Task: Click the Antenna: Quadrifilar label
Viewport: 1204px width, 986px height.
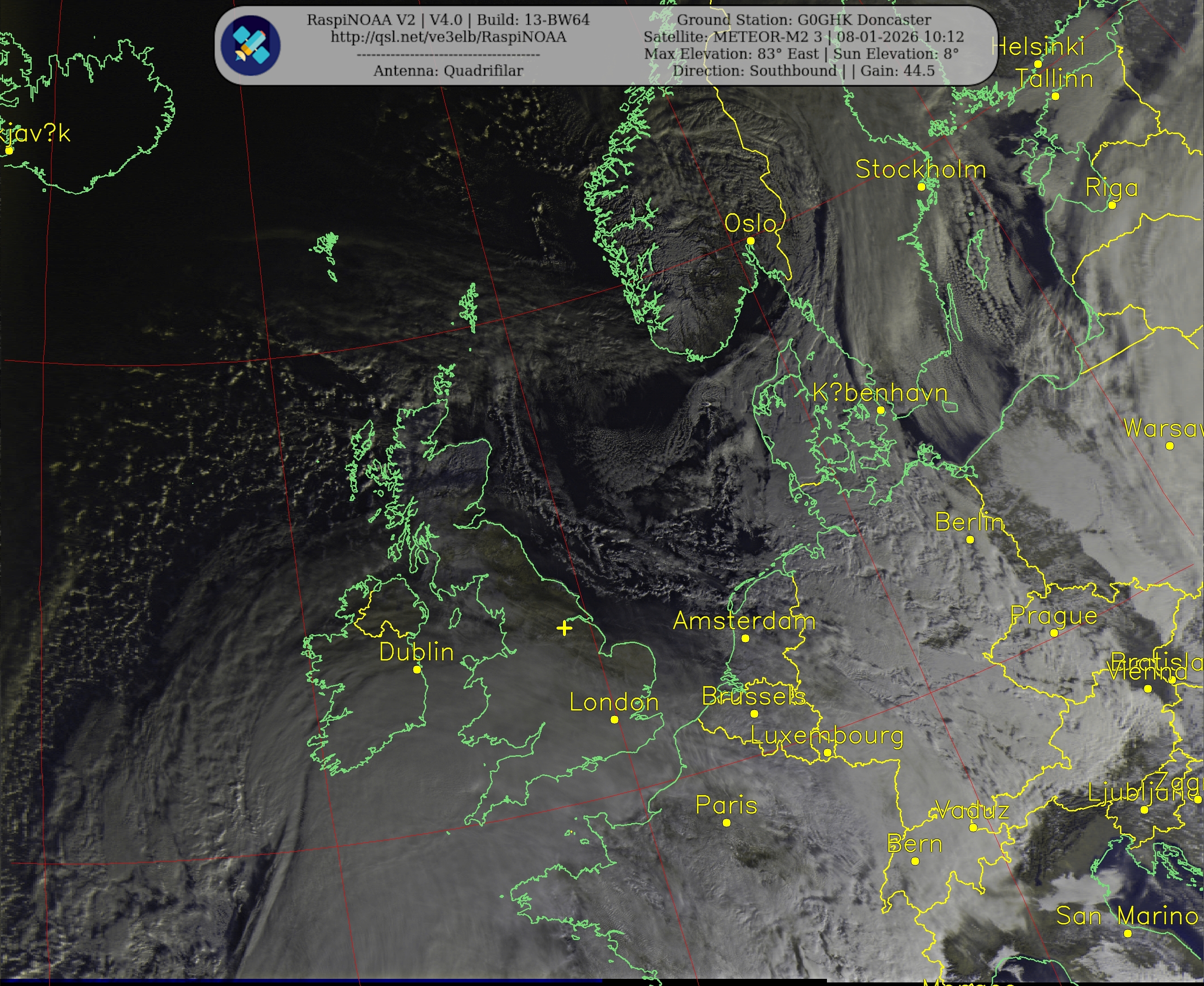Action: pos(448,71)
